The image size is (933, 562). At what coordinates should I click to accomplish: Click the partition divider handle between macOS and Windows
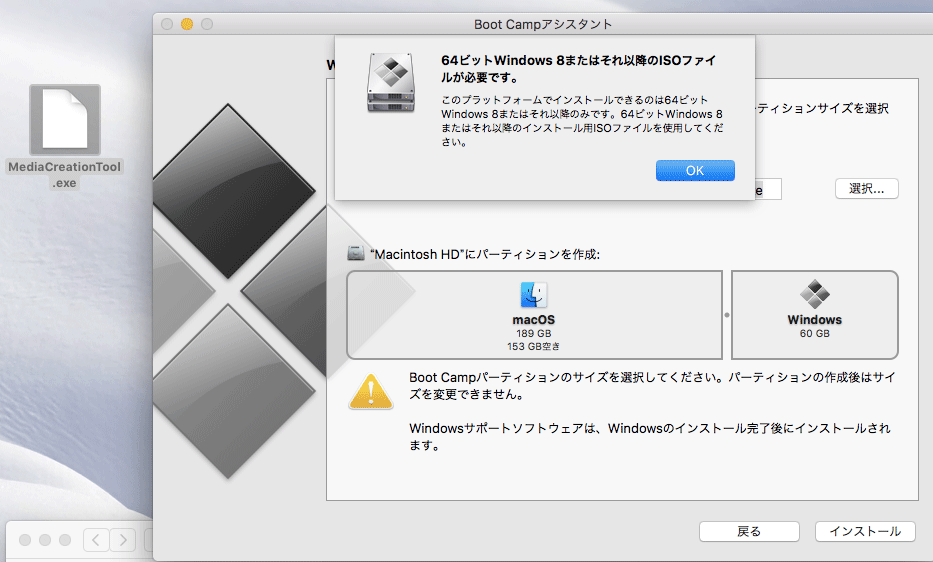pyautogui.click(x=727, y=315)
